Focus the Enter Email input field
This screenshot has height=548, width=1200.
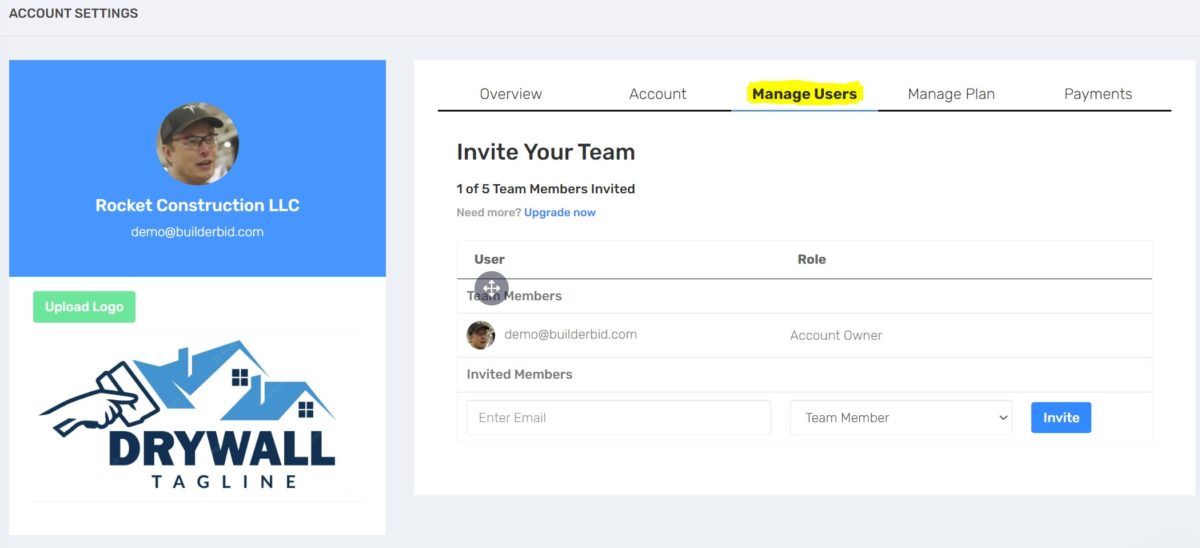[x=618, y=418]
